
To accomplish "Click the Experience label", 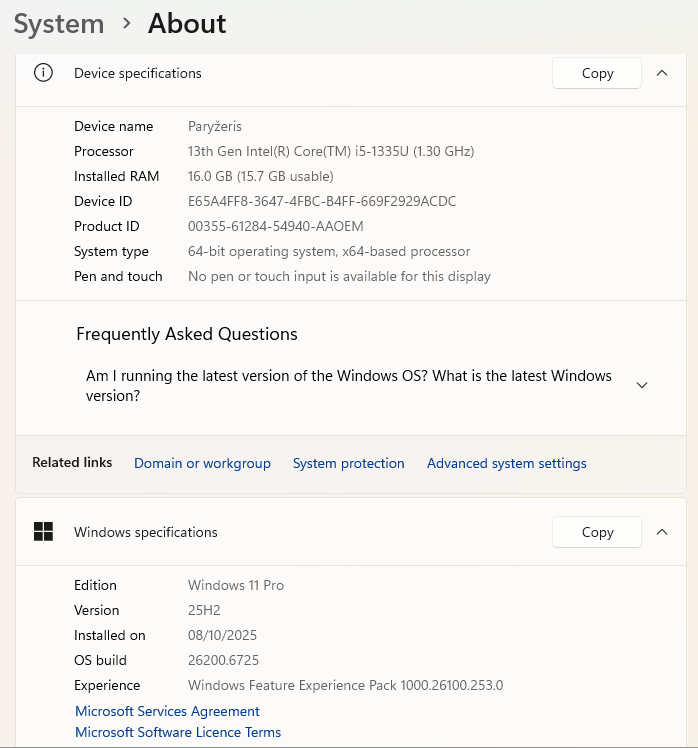I will [x=107, y=686].
